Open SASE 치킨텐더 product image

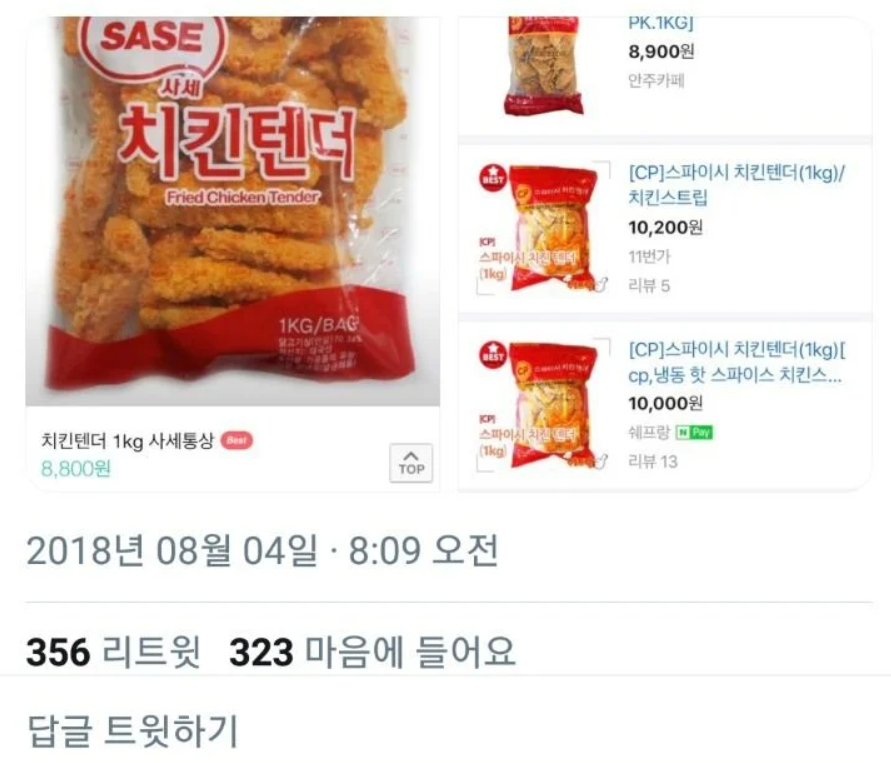click(x=232, y=210)
